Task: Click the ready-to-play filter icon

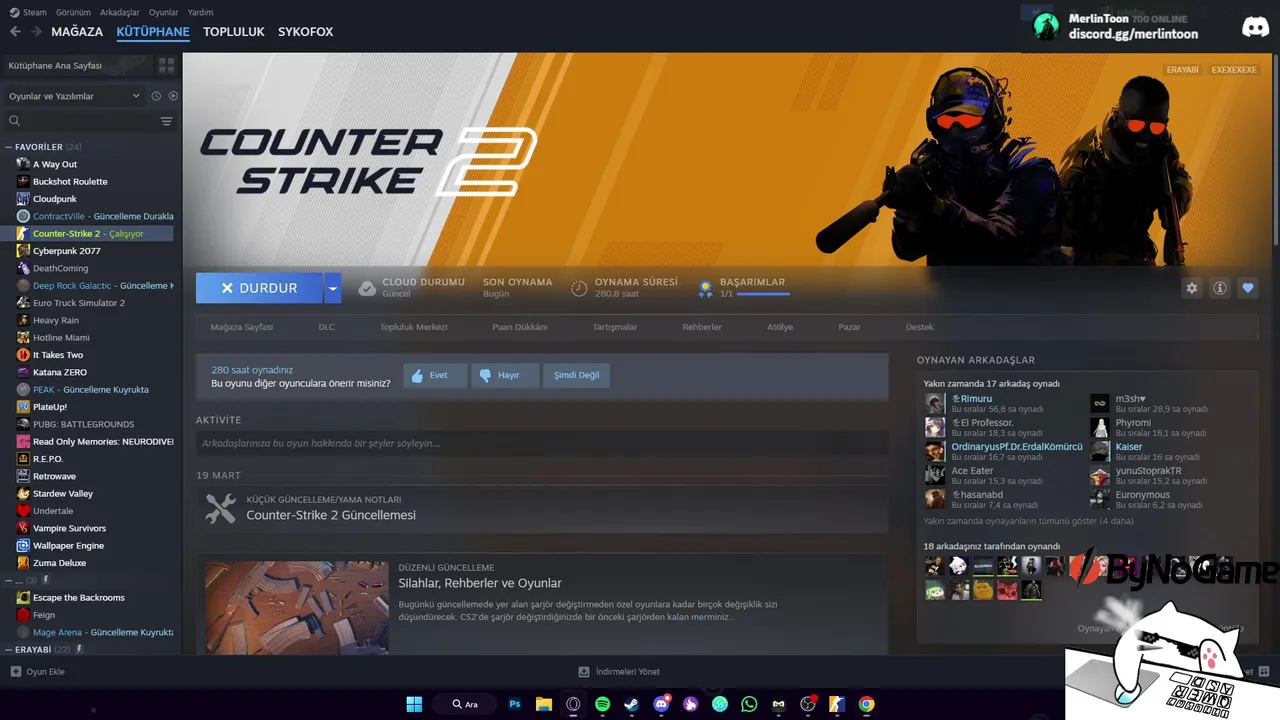Action: click(x=173, y=96)
